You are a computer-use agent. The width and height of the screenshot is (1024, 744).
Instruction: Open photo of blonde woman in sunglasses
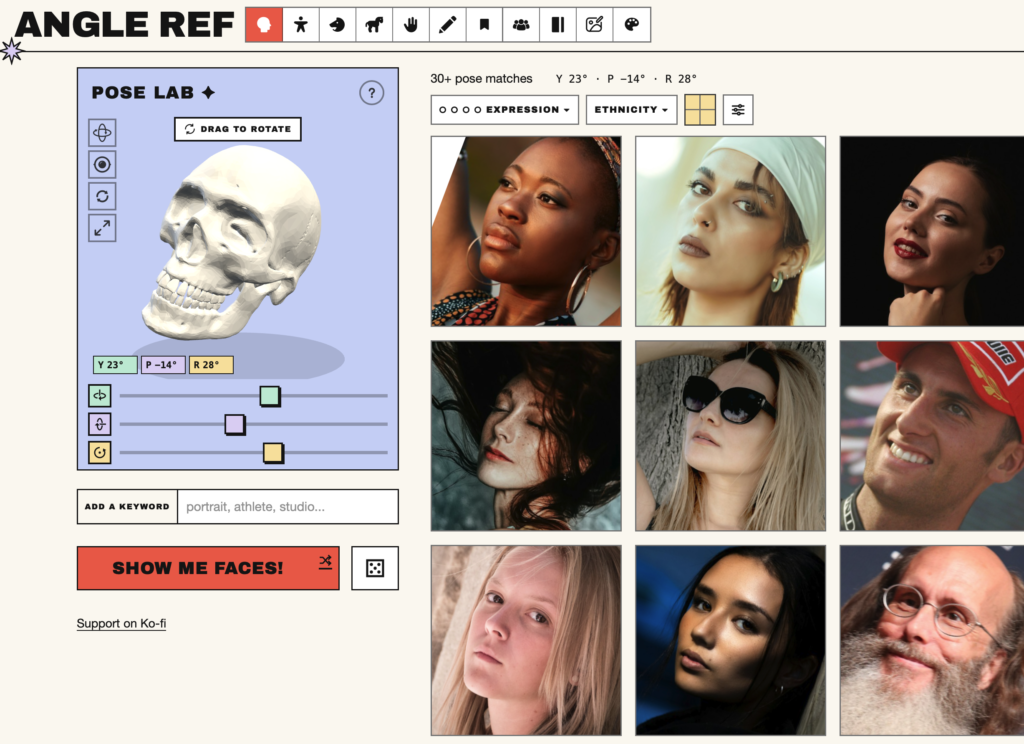(x=731, y=436)
